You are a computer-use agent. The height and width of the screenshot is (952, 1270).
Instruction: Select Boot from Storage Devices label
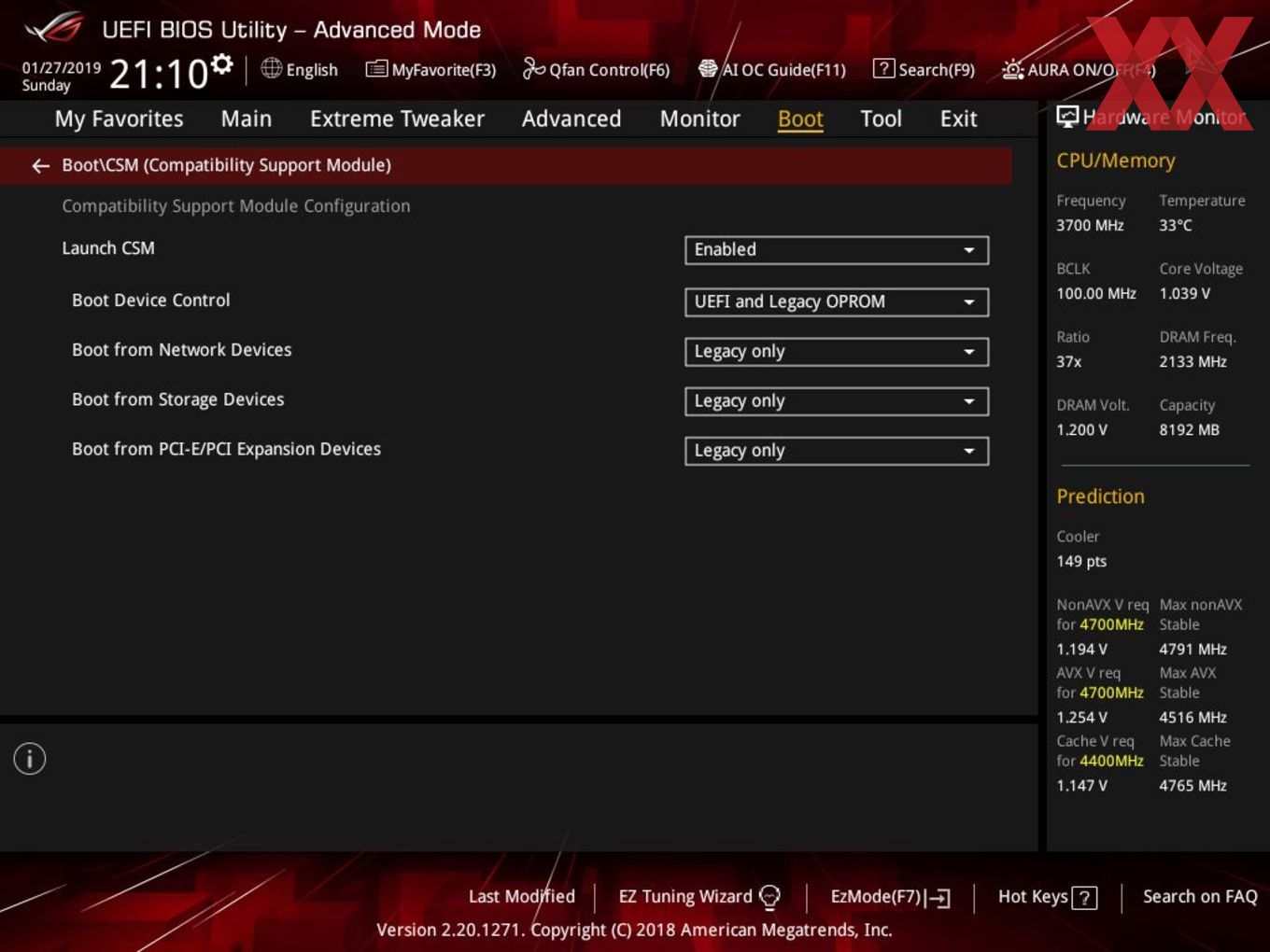(177, 399)
